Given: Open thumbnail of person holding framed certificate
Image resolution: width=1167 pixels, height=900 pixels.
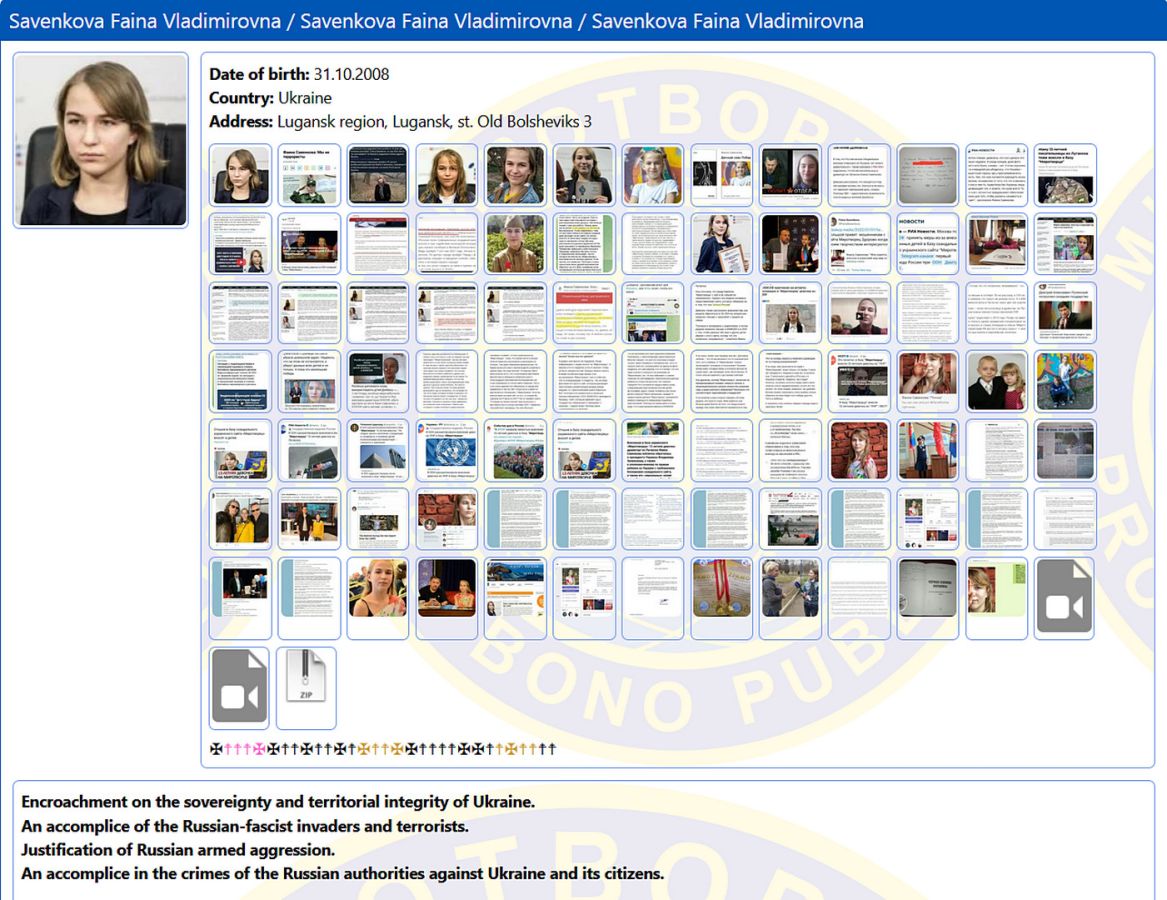Looking at the screenshot, I should [x=721, y=243].
